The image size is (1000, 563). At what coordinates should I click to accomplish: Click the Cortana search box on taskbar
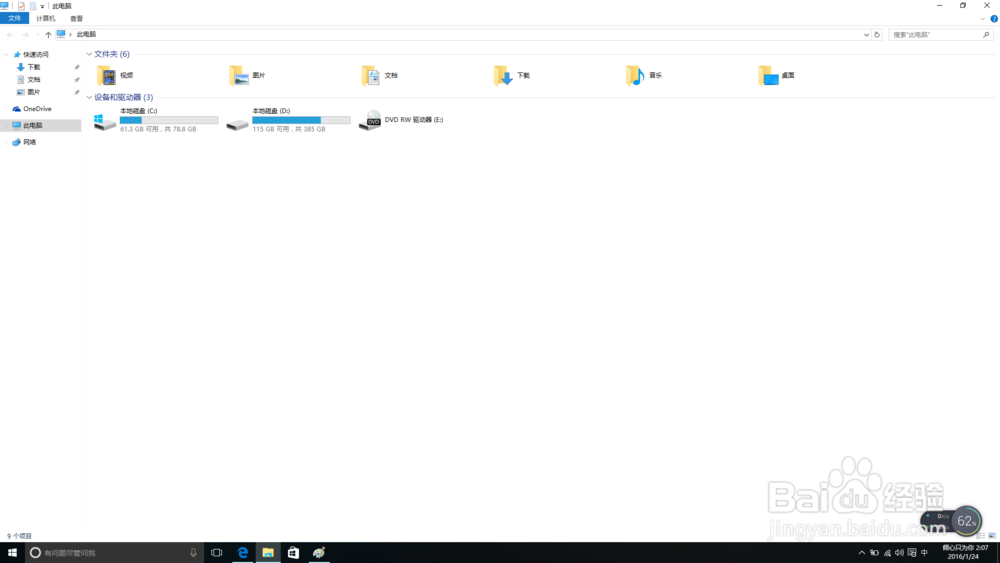[114, 553]
